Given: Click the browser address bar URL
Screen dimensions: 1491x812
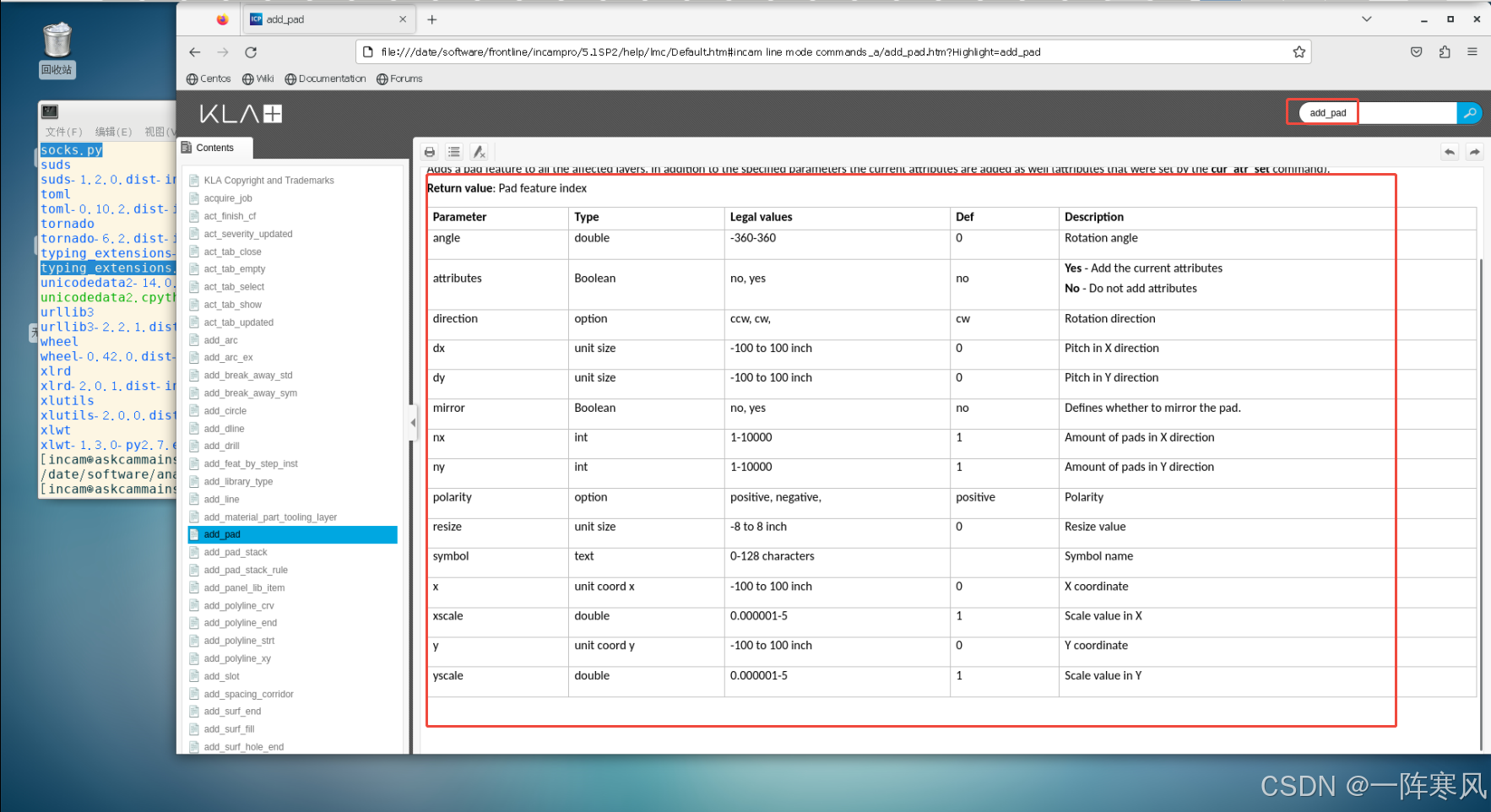Looking at the screenshot, I should pos(710,52).
